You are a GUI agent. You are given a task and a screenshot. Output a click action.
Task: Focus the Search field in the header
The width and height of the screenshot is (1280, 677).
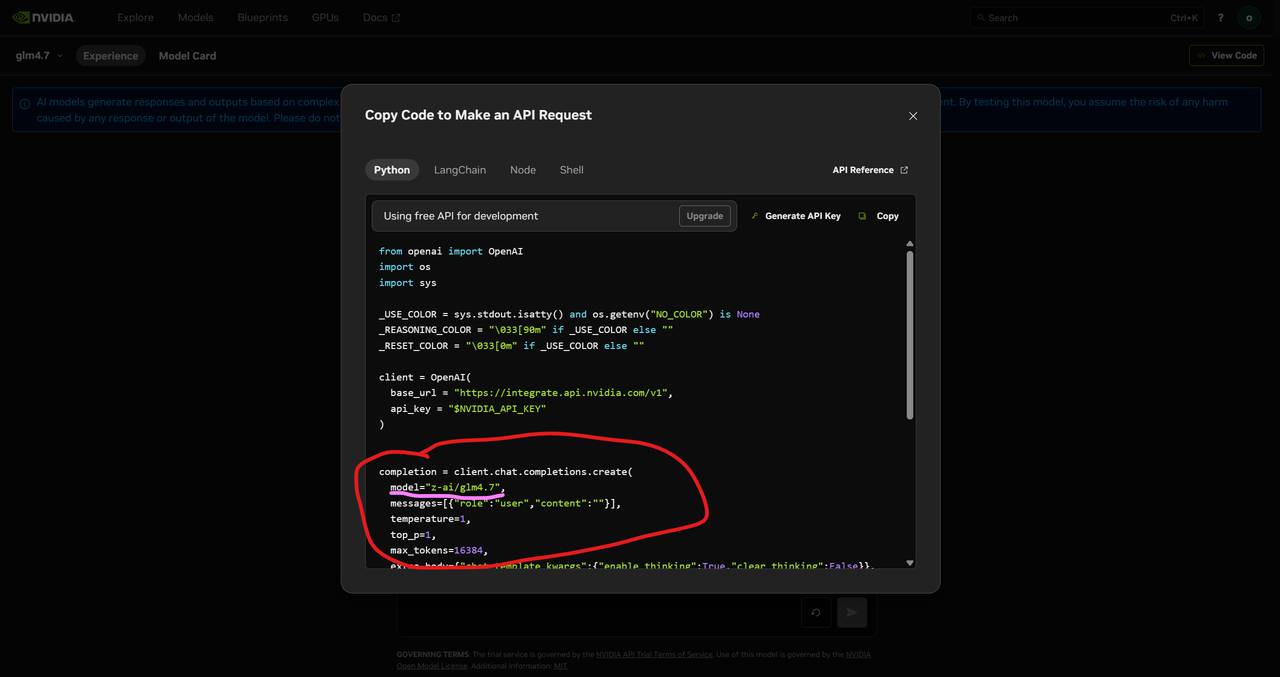(x=1087, y=17)
